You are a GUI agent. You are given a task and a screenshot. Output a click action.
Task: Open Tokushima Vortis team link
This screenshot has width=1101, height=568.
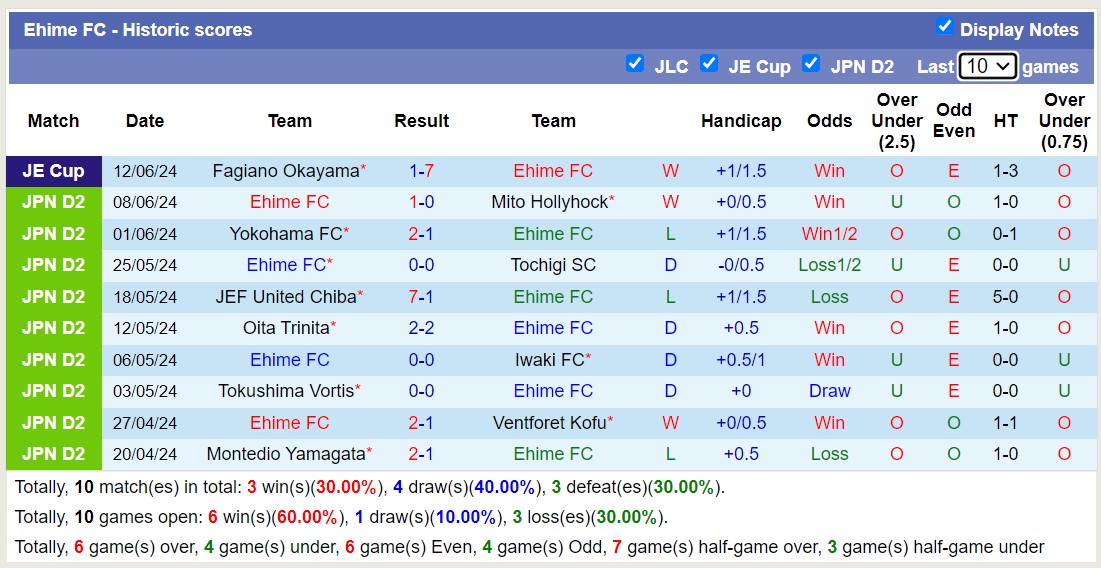[285, 391]
